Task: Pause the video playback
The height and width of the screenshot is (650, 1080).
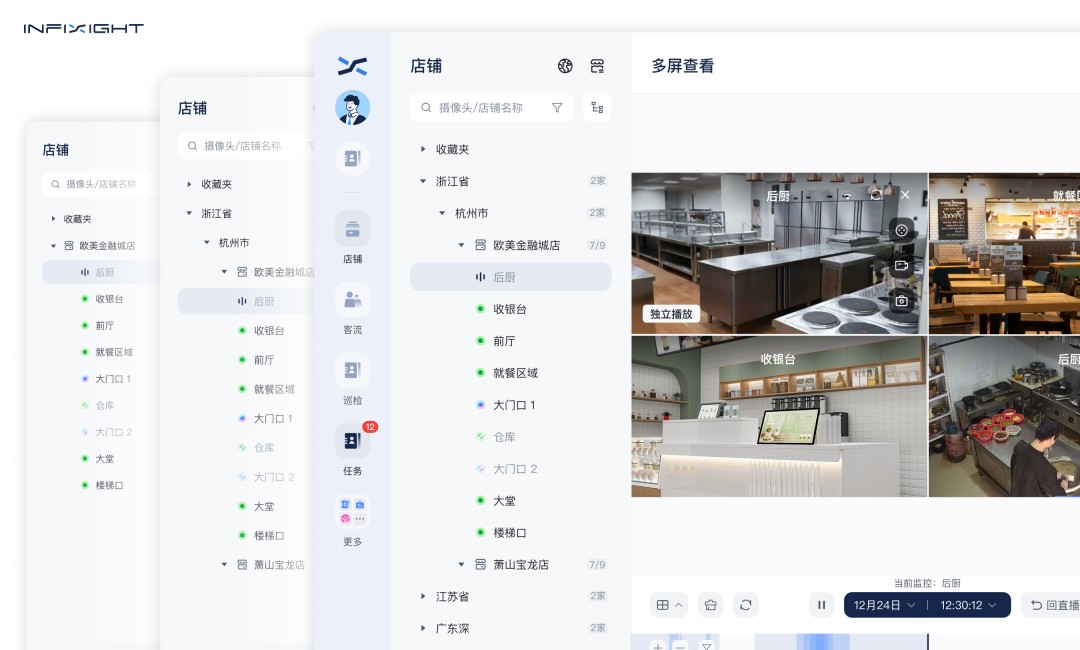Action: pos(821,605)
